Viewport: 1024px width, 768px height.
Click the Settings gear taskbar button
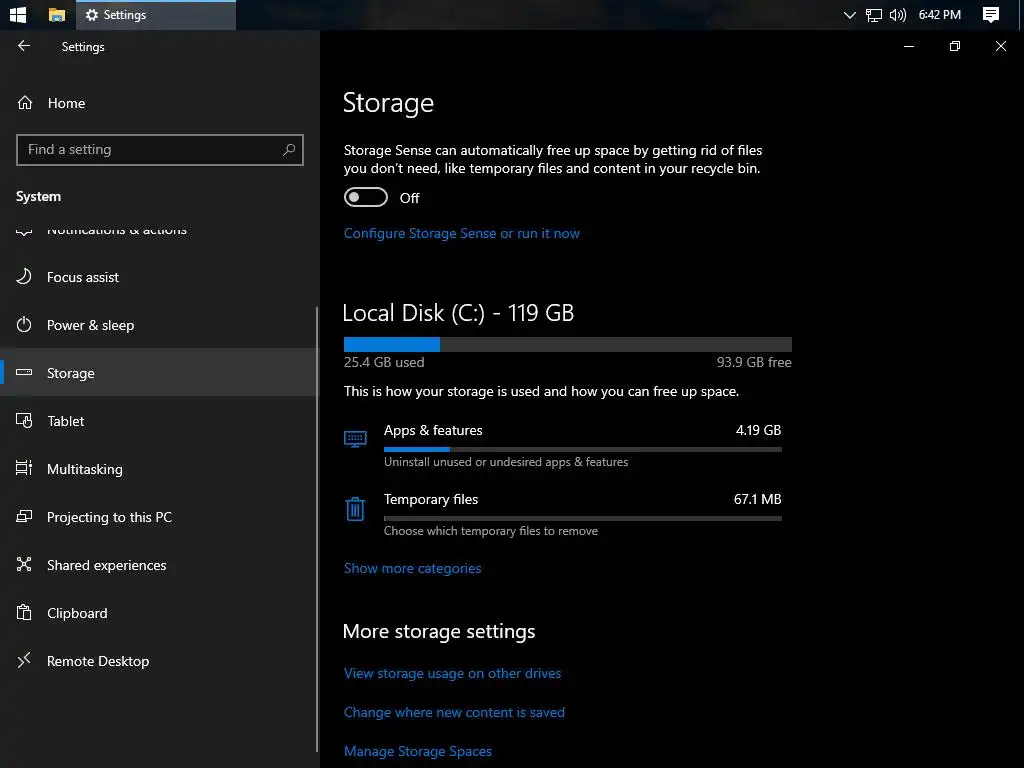(x=156, y=15)
